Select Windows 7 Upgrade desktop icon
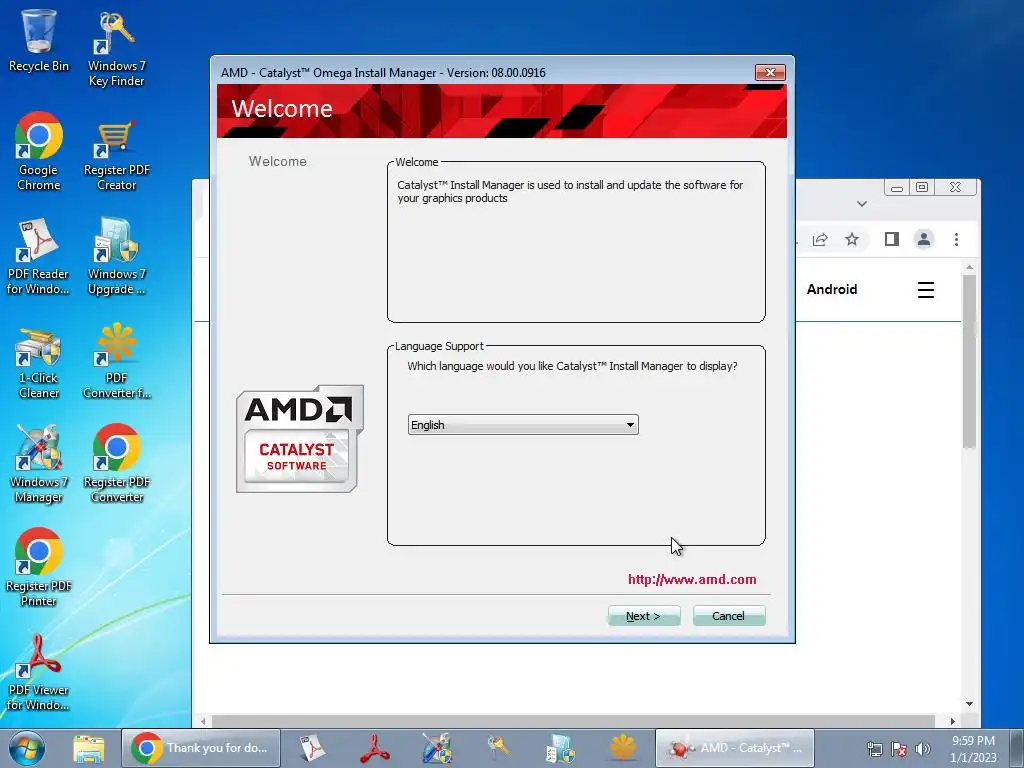The width and height of the screenshot is (1024, 768). coord(116,257)
